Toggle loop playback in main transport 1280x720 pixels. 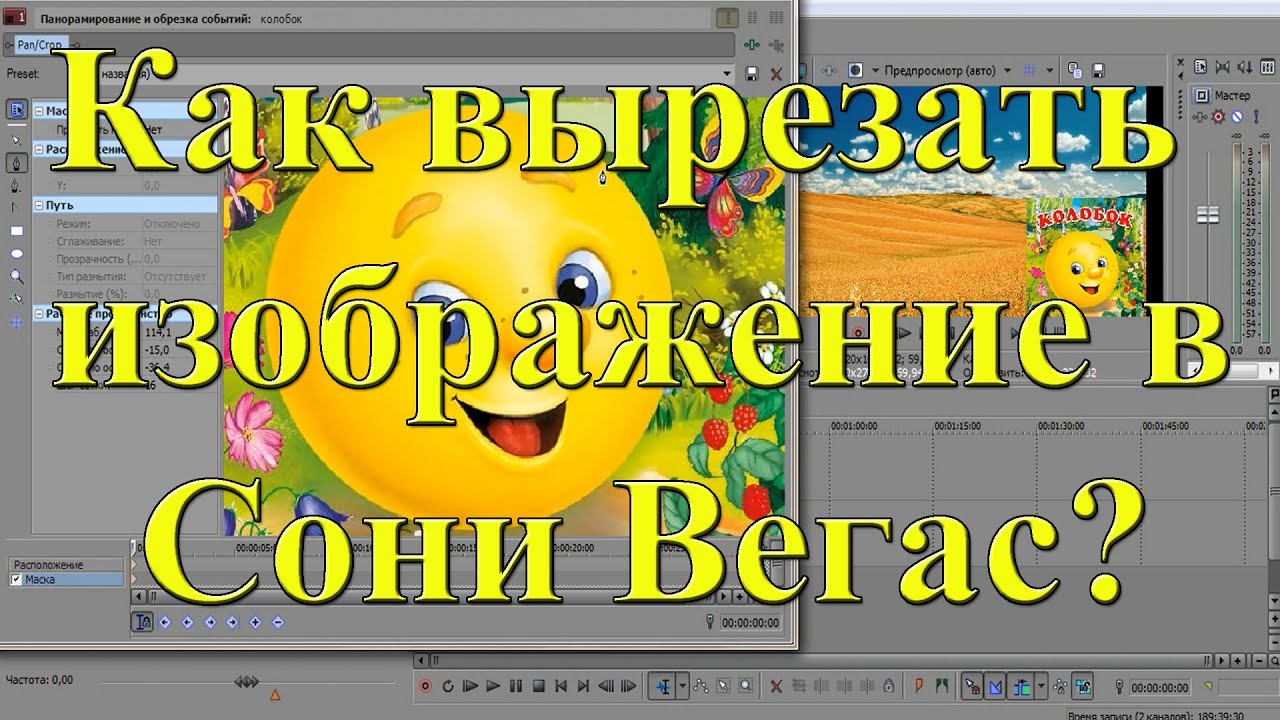pos(447,687)
